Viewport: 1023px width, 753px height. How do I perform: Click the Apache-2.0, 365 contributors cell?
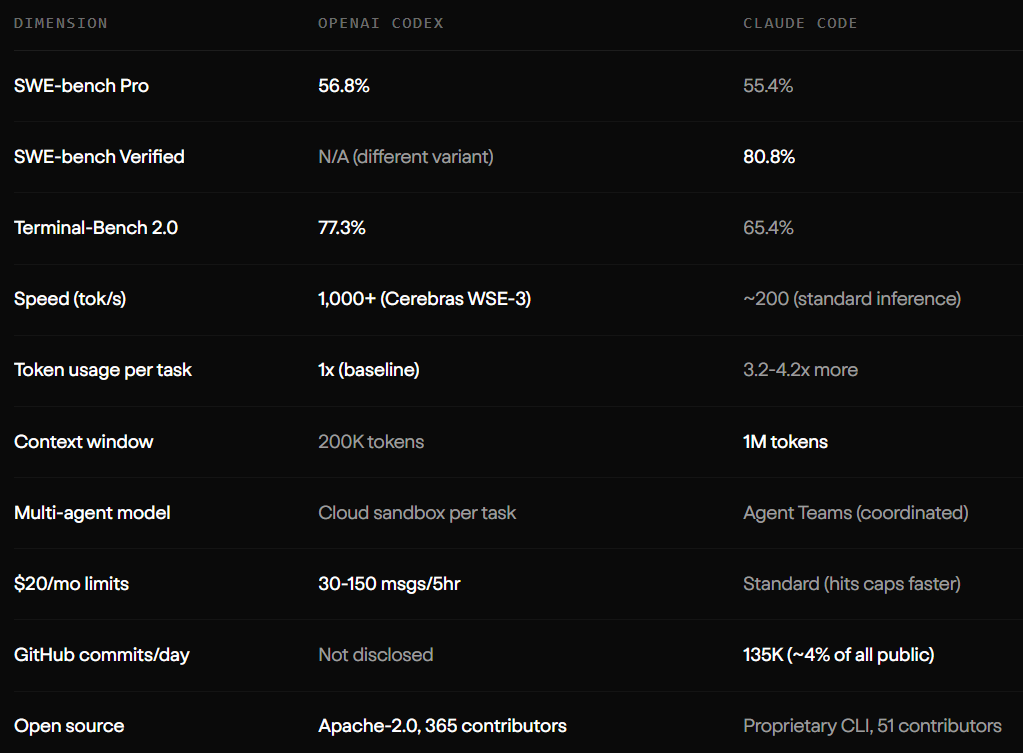pyautogui.click(x=442, y=726)
